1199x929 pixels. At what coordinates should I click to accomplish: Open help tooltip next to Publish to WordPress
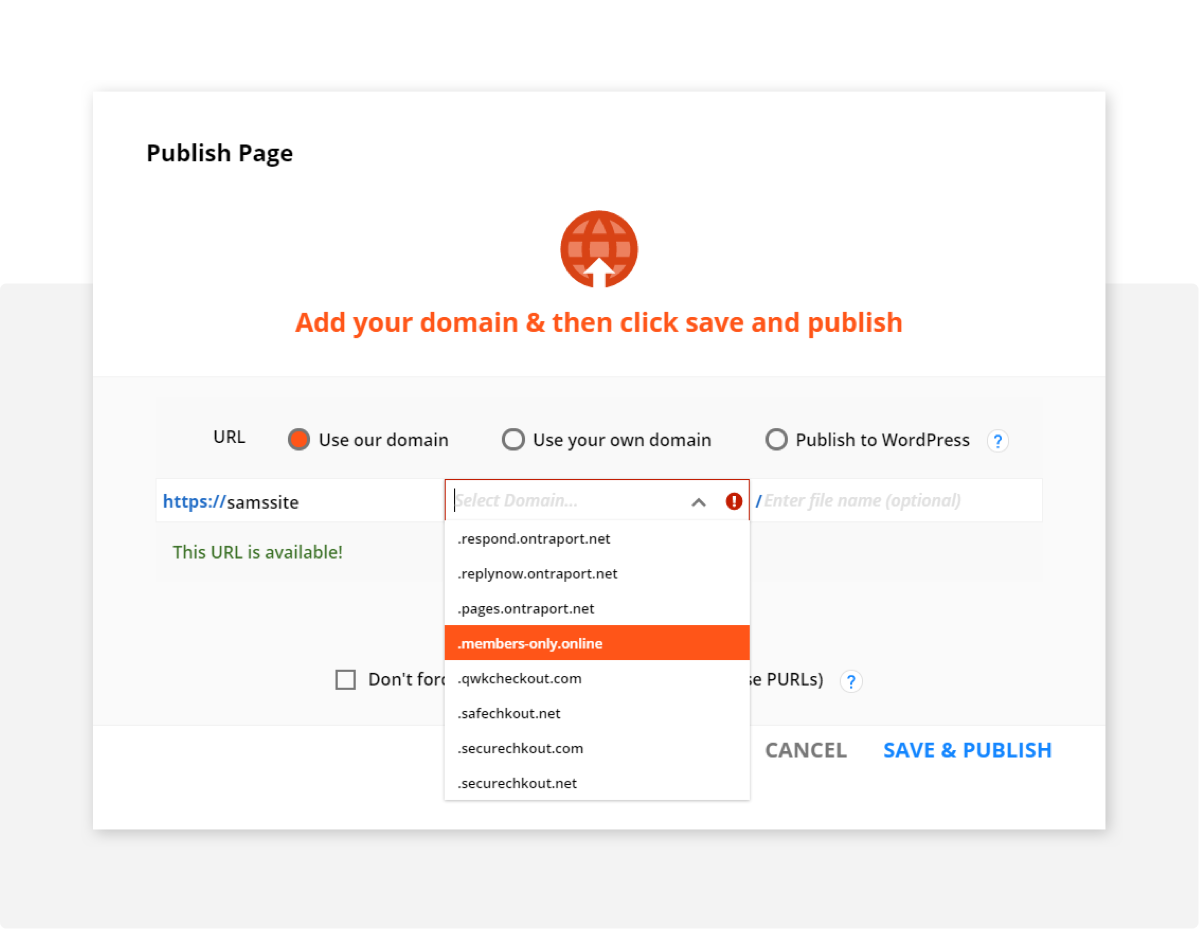997,440
